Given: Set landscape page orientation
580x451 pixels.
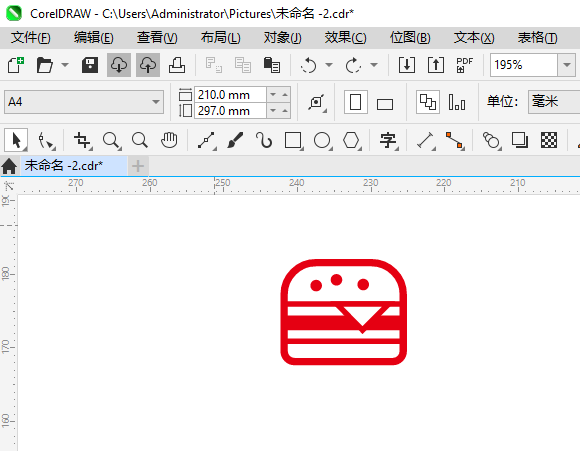Looking at the screenshot, I should [x=385, y=104].
